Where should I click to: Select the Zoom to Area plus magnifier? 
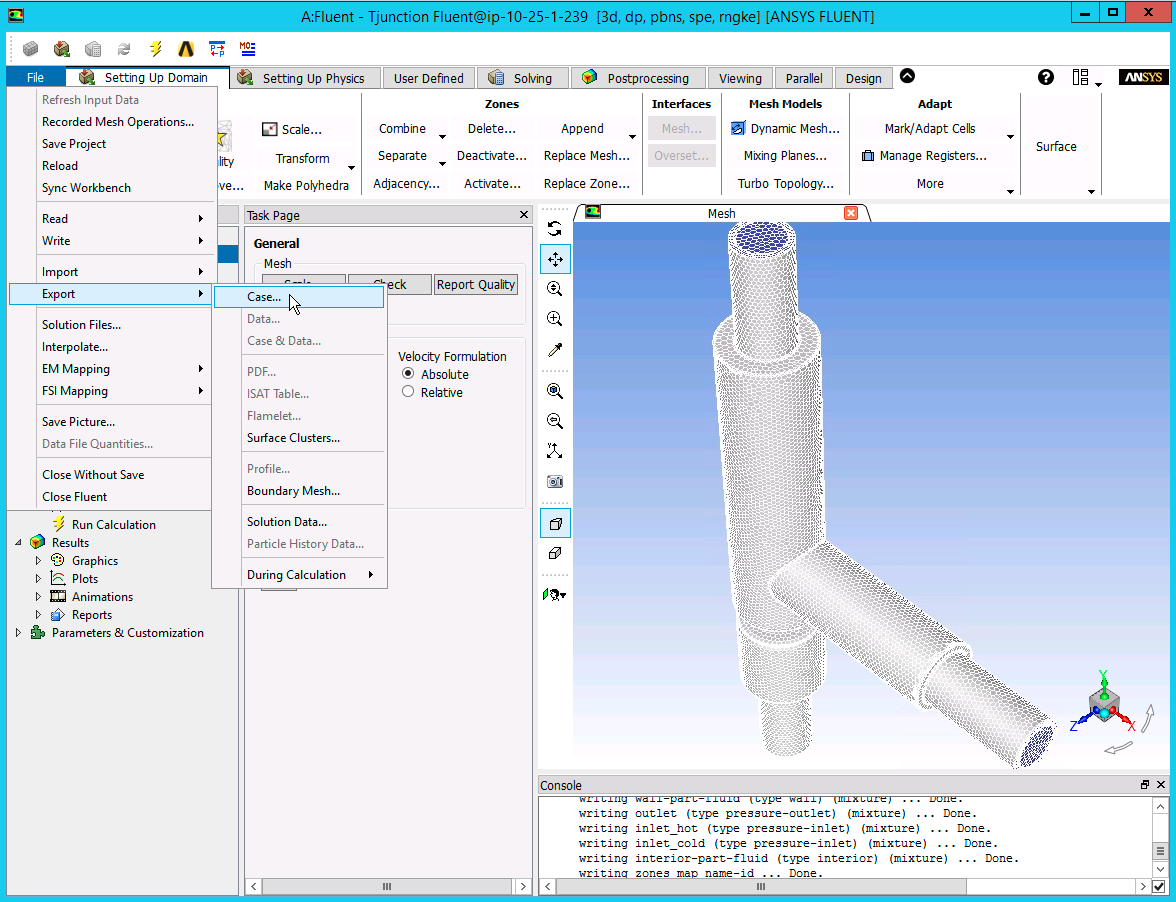[x=555, y=319]
